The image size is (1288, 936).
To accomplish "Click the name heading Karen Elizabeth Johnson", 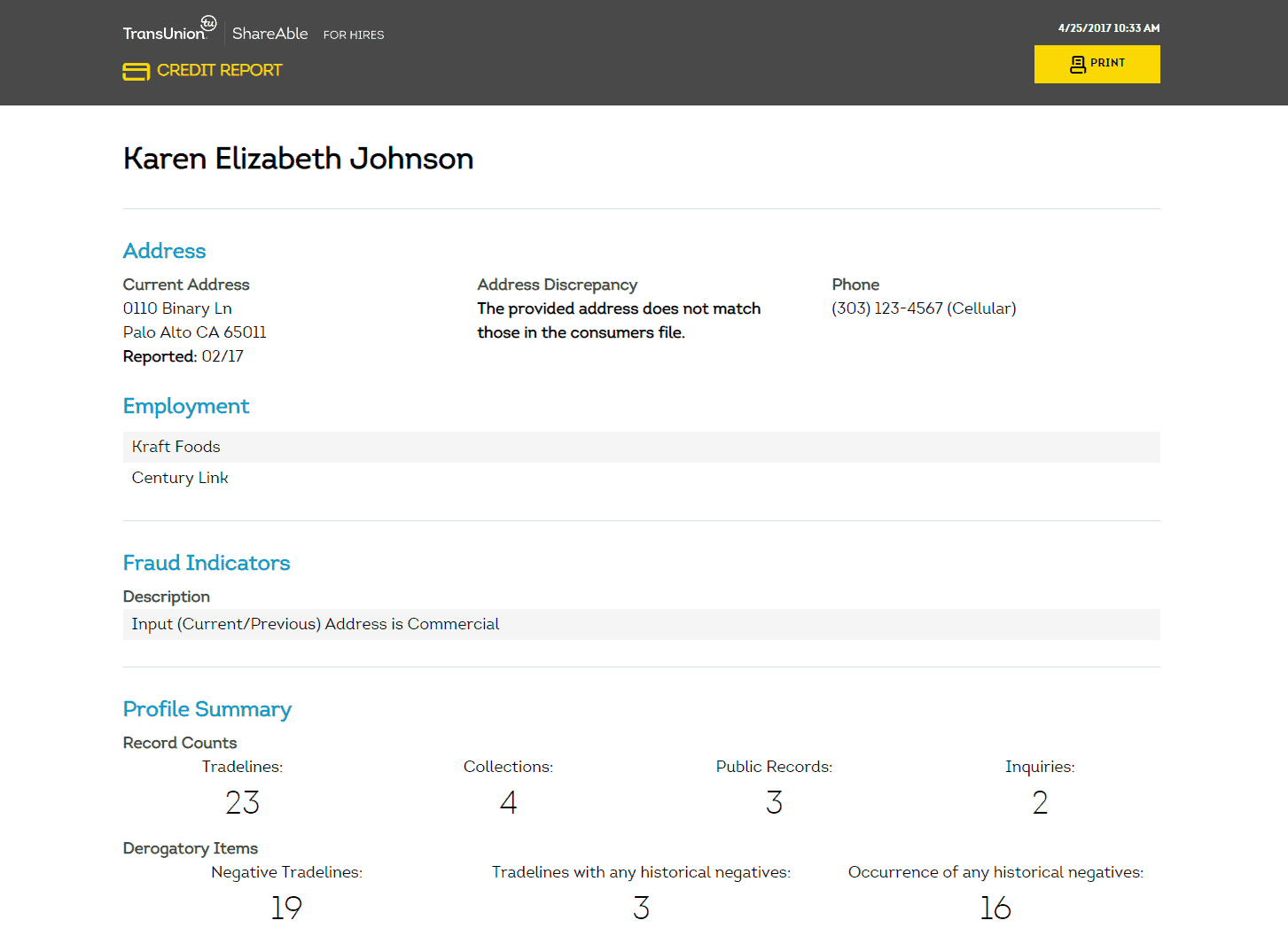I will [298, 159].
